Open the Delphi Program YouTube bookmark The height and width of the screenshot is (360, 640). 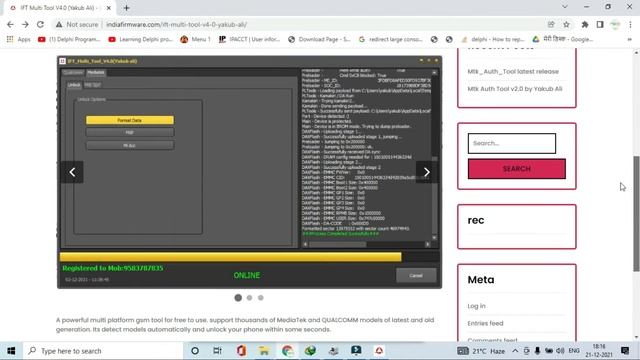[69, 39]
